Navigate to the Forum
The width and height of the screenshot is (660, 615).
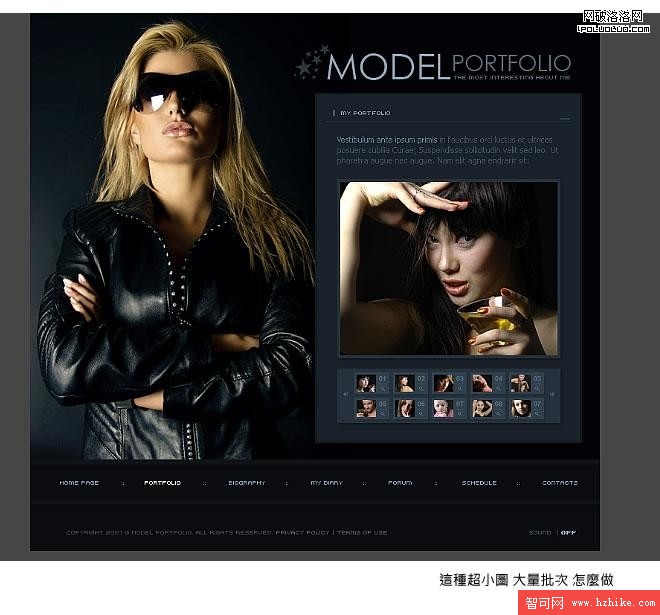pos(400,483)
